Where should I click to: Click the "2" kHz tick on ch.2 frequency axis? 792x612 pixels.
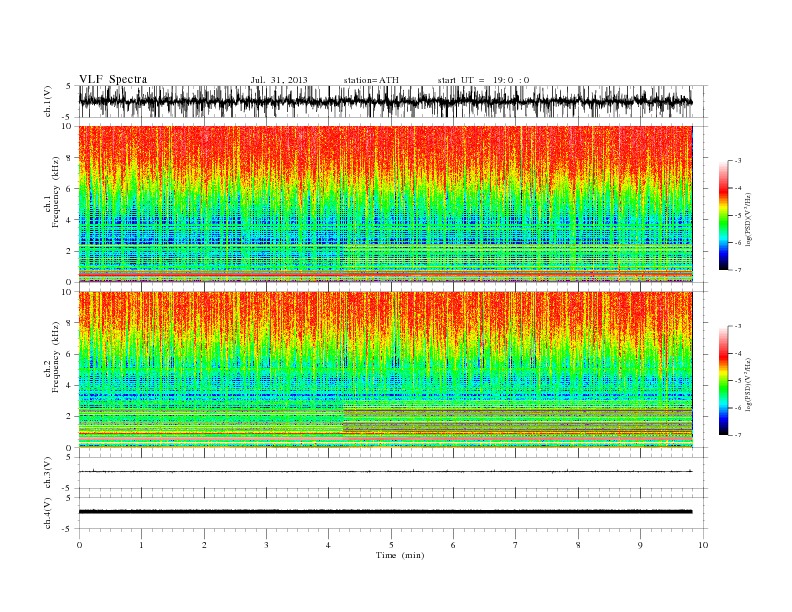point(70,417)
